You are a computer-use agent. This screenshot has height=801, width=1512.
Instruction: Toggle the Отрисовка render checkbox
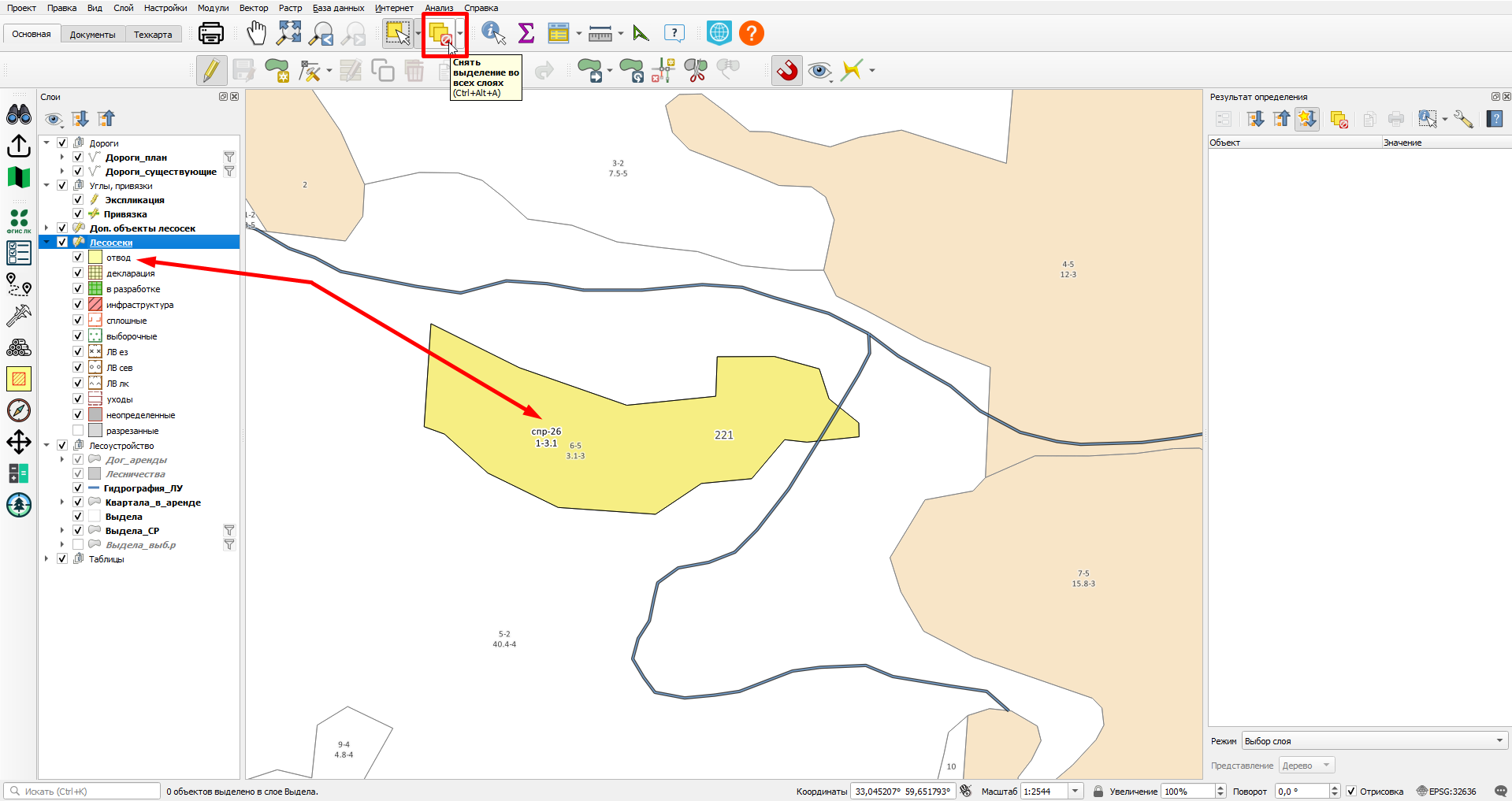[x=1351, y=792]
